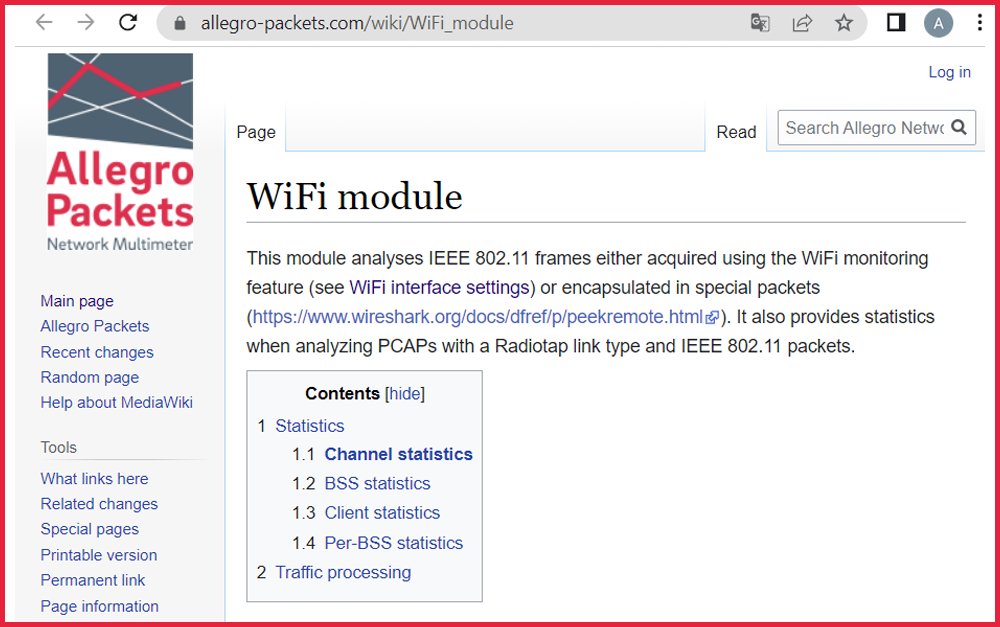Open the profile avatar "A"
Screen dimensions: 1000x627
(938, 24)
